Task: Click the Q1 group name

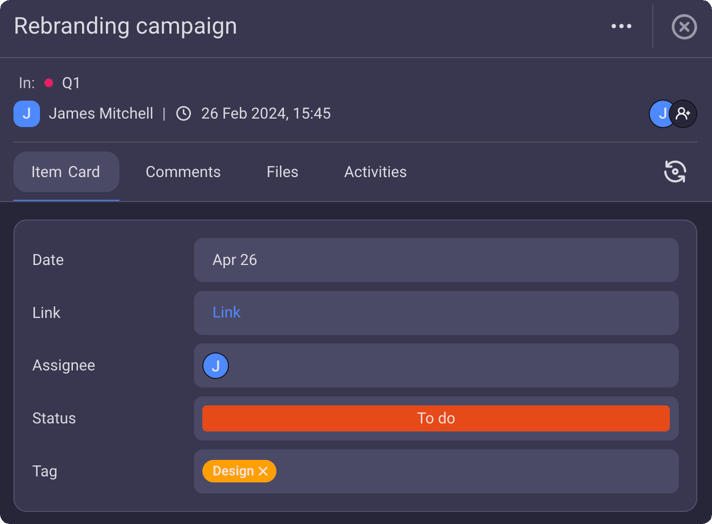Action: tap(71, 83)
